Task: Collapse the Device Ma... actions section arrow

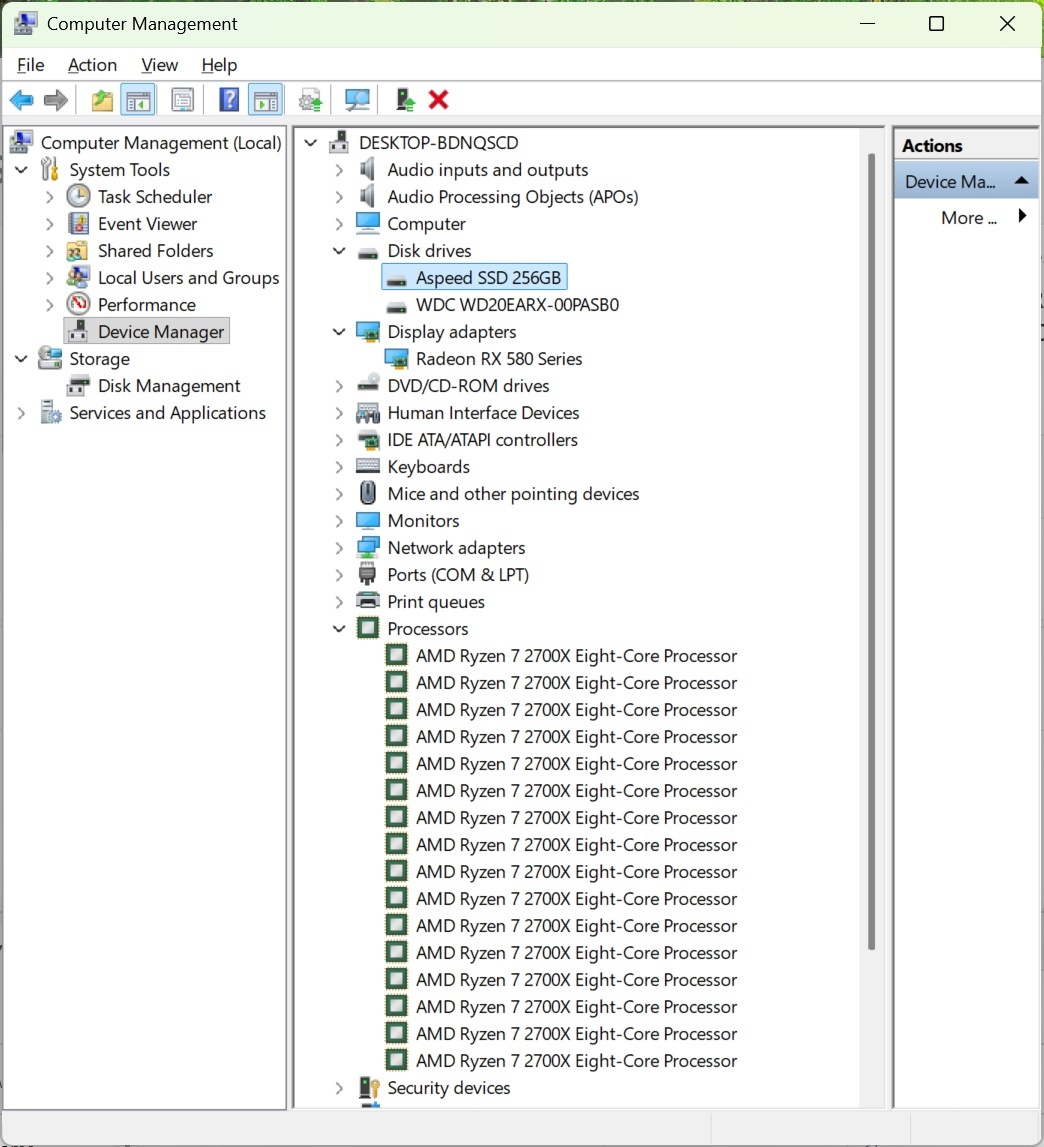Action: pyautogui.click(x=1021, y=181)
